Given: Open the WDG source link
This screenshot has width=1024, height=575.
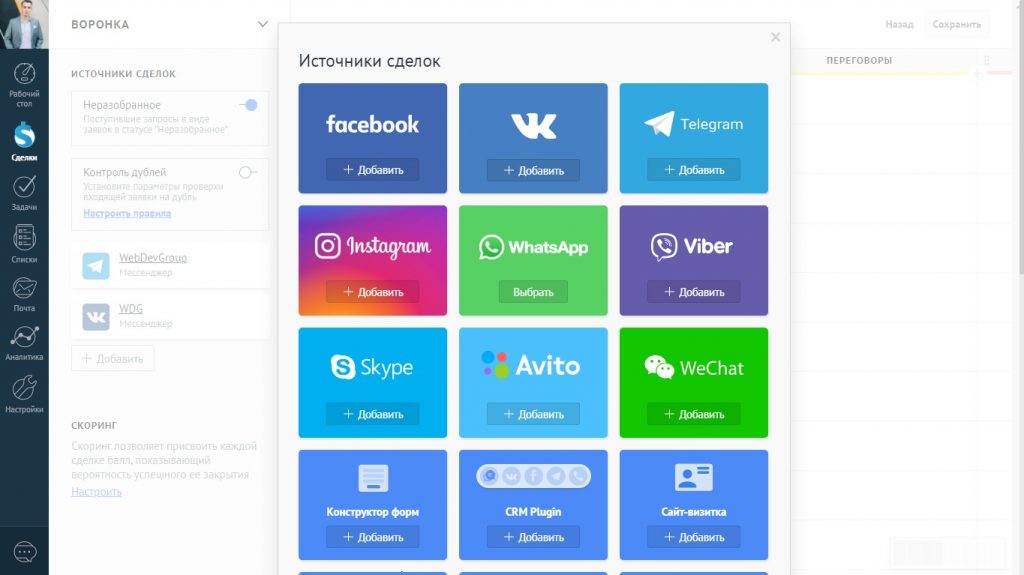Looking at the screenshot, I should (131, 308).
